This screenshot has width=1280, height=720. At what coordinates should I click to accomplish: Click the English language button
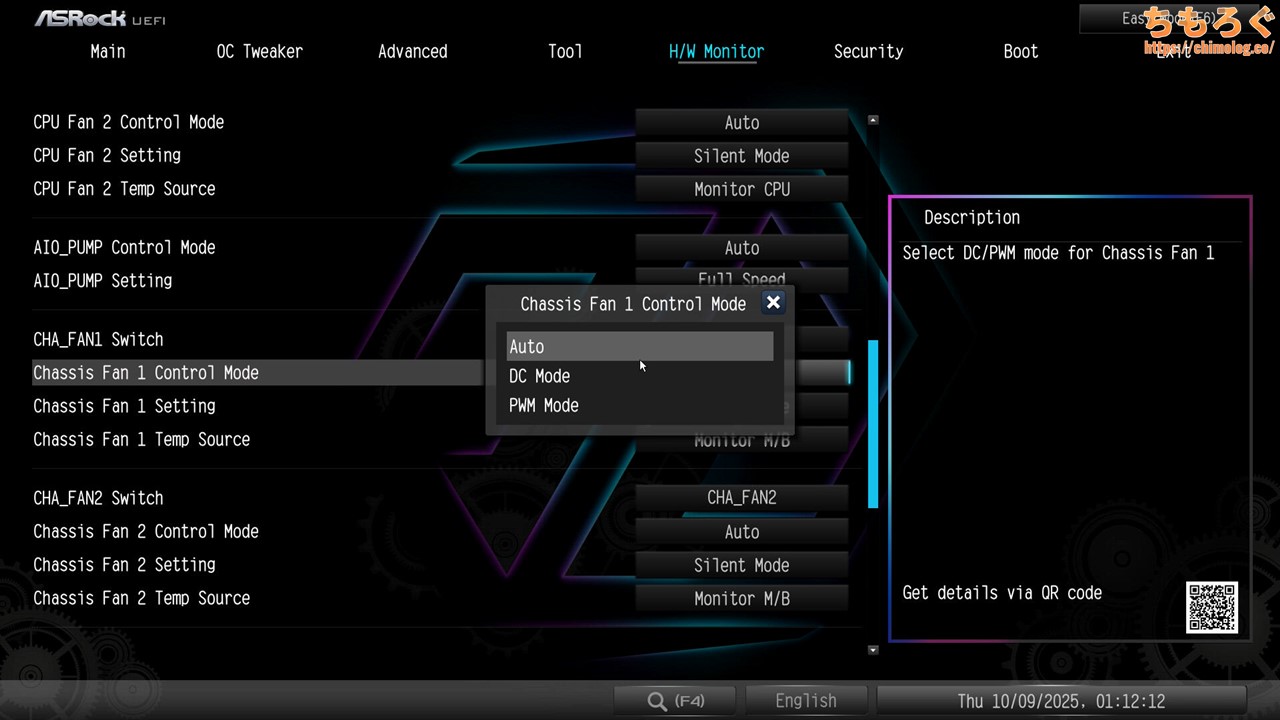(806, 701)
